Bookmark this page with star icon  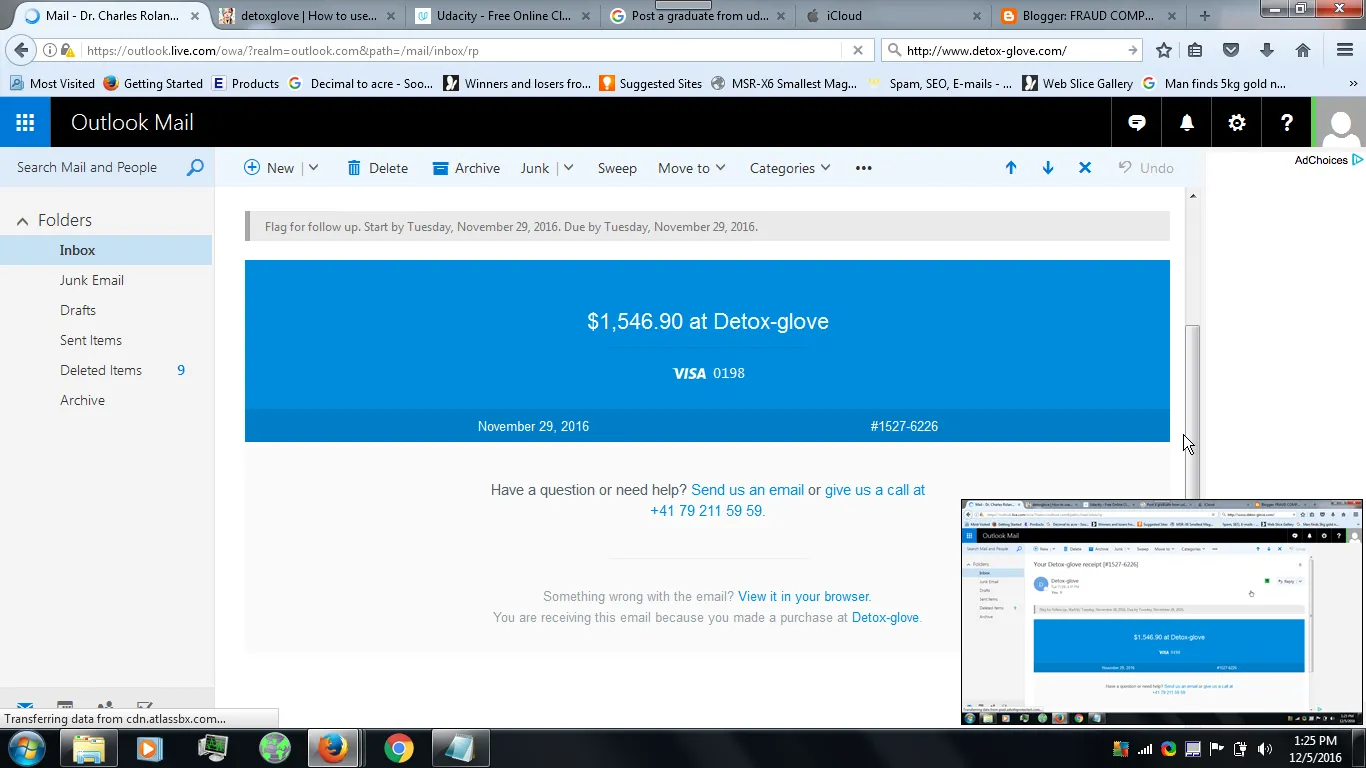(1163, 50)
